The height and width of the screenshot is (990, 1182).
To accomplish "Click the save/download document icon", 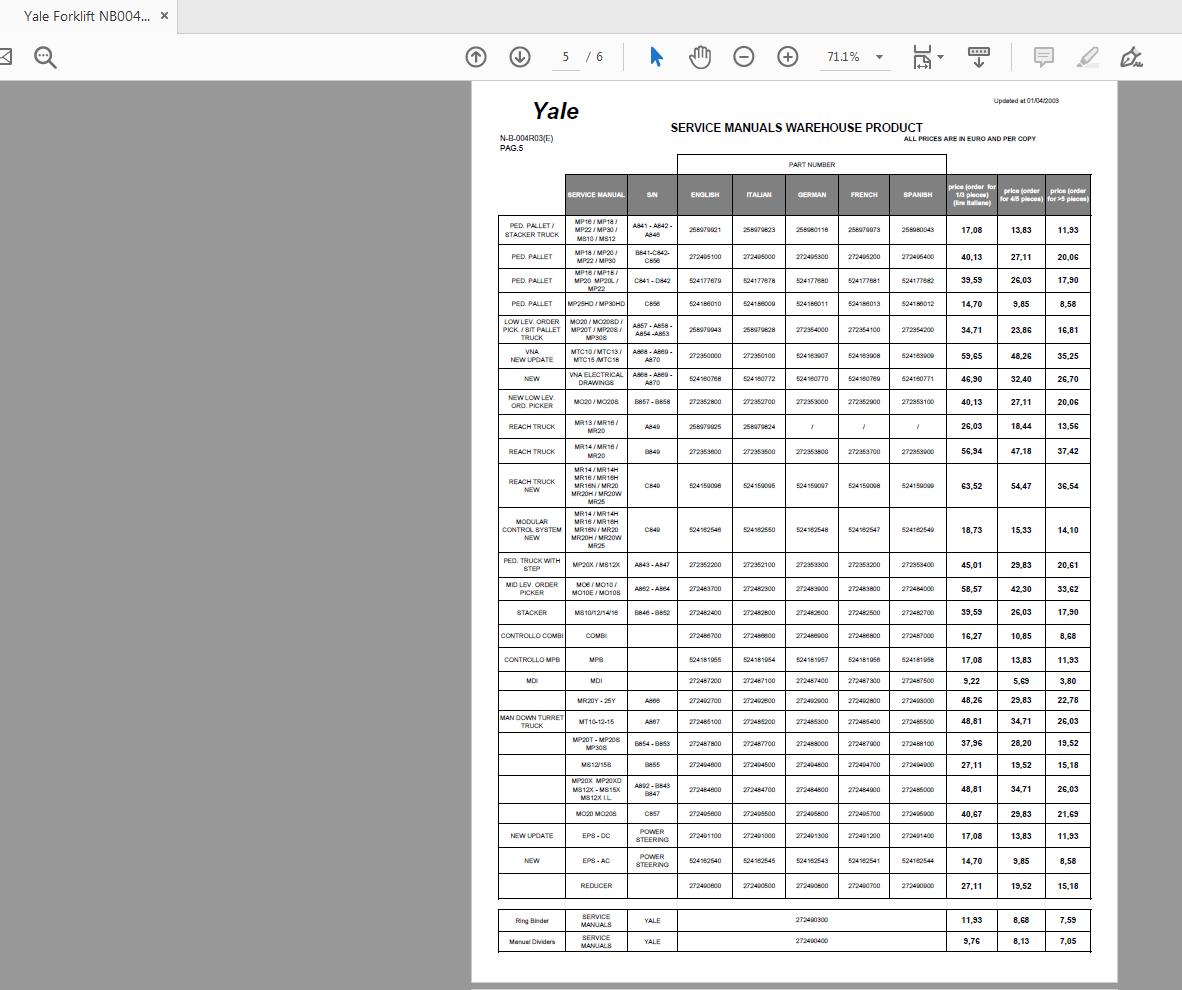I will (x=977, y=57).
